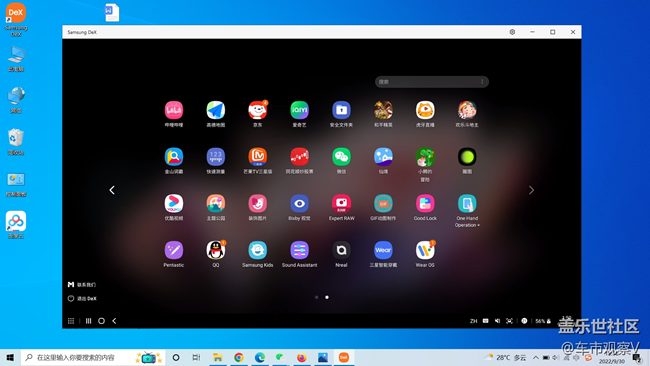
Task: Open the WeChat app in DeX
Action: pyautogui.click(x=341, y=157)
